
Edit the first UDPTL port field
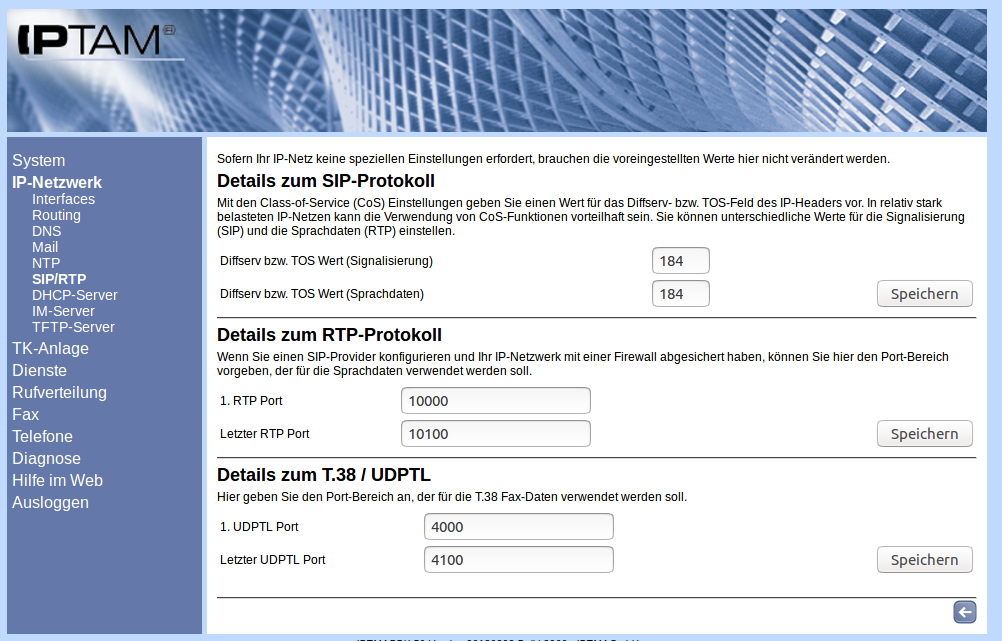click(518, 527)
